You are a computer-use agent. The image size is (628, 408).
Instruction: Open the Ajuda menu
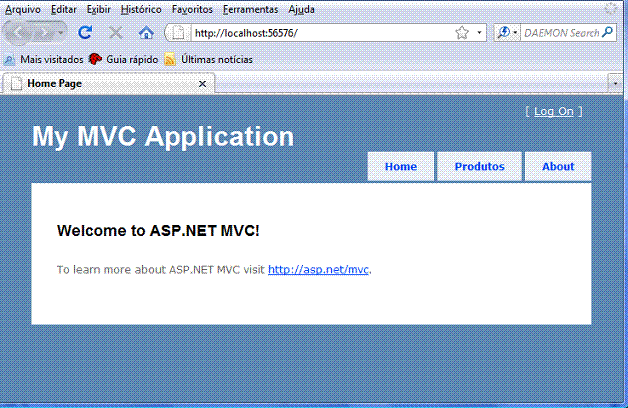pos(301,9)
